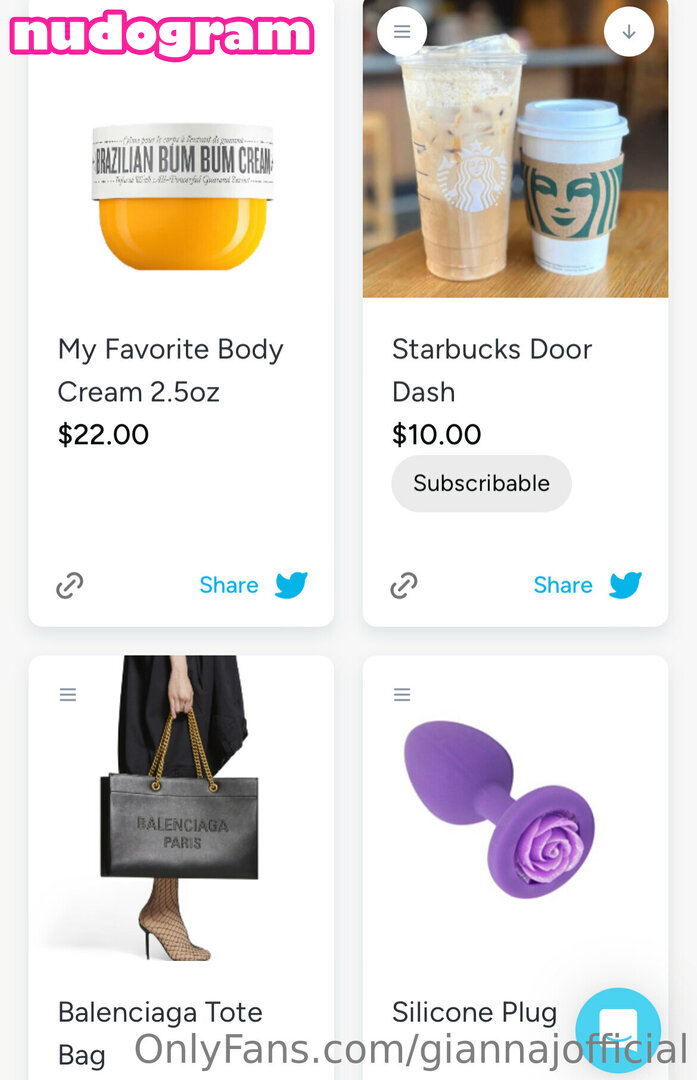Click the down arrow on Starbucks card

coord(629,32)
